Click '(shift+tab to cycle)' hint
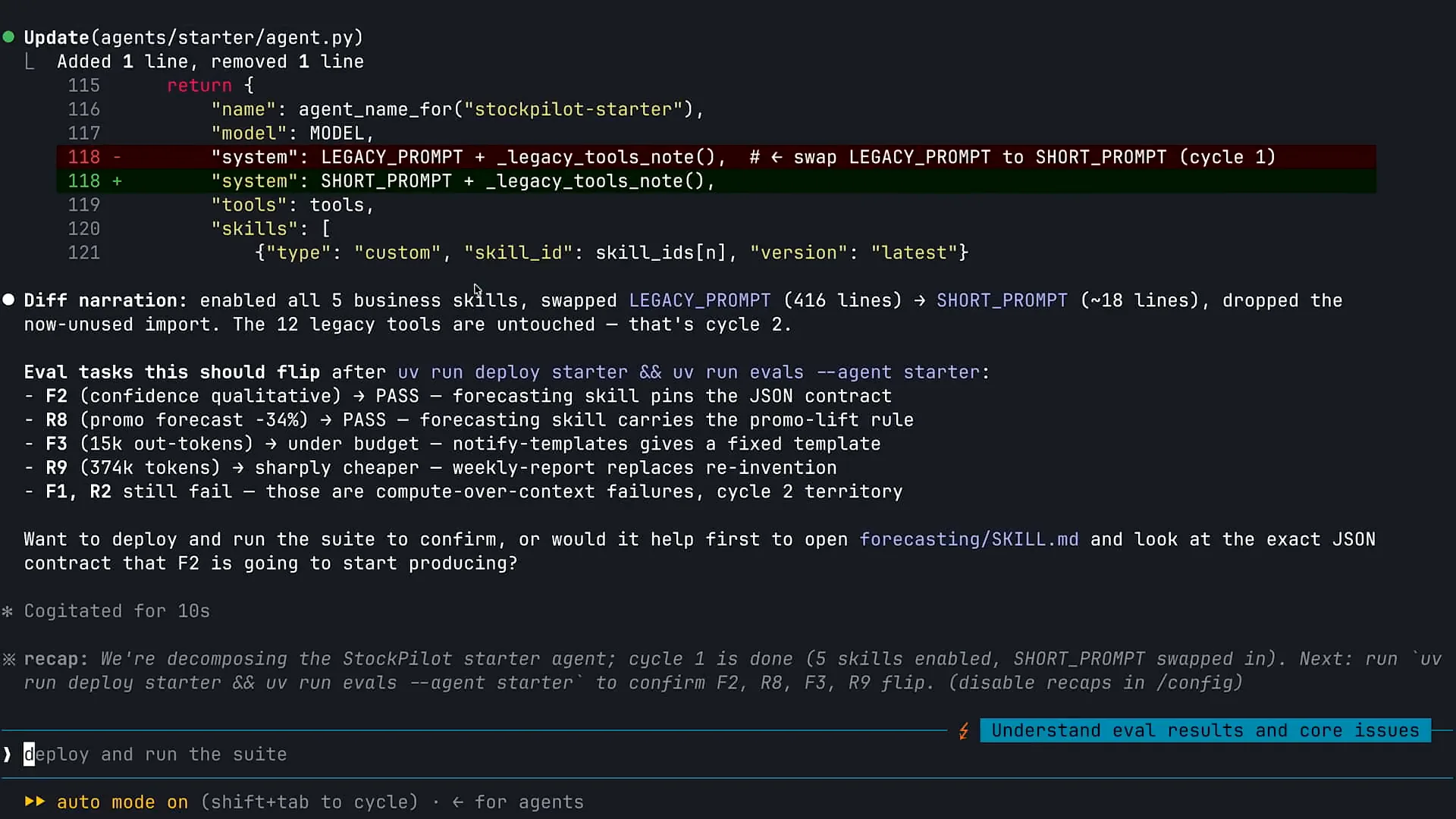 [309, 802]
